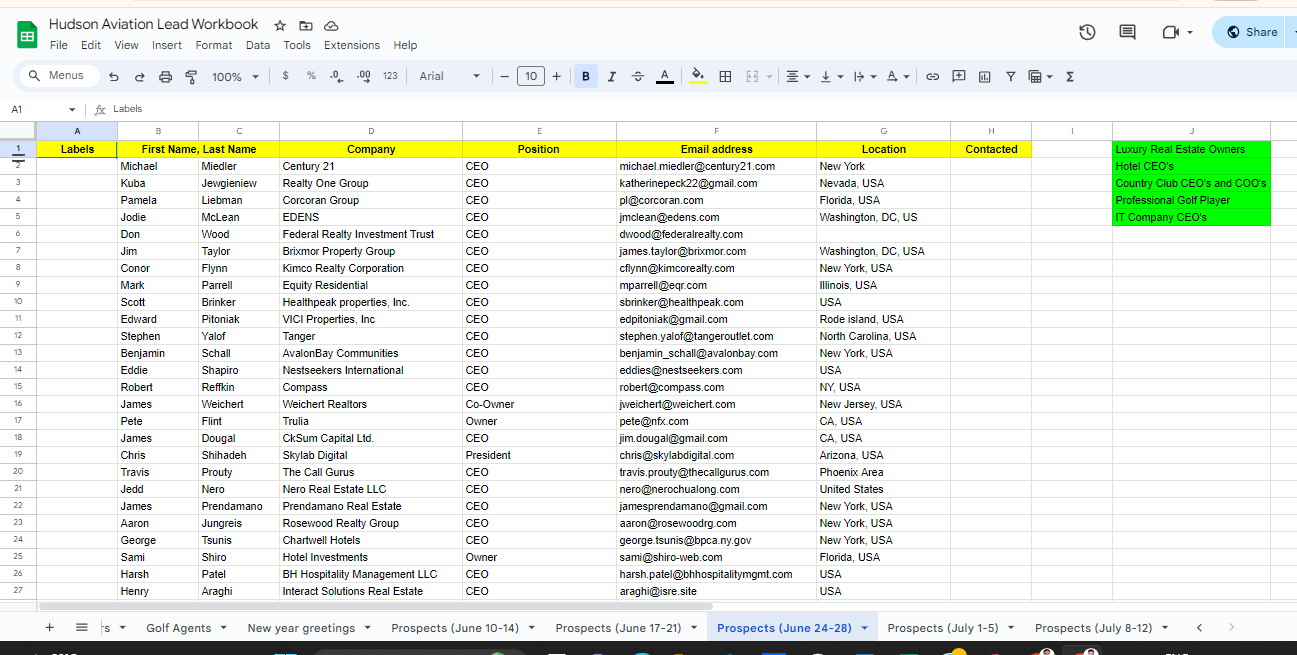Switch to Prospects (July 1-5) tab

coord(943,628)
